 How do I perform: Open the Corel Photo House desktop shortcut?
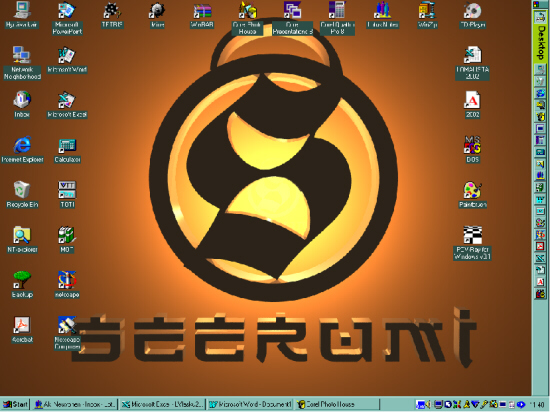(247, 18)
